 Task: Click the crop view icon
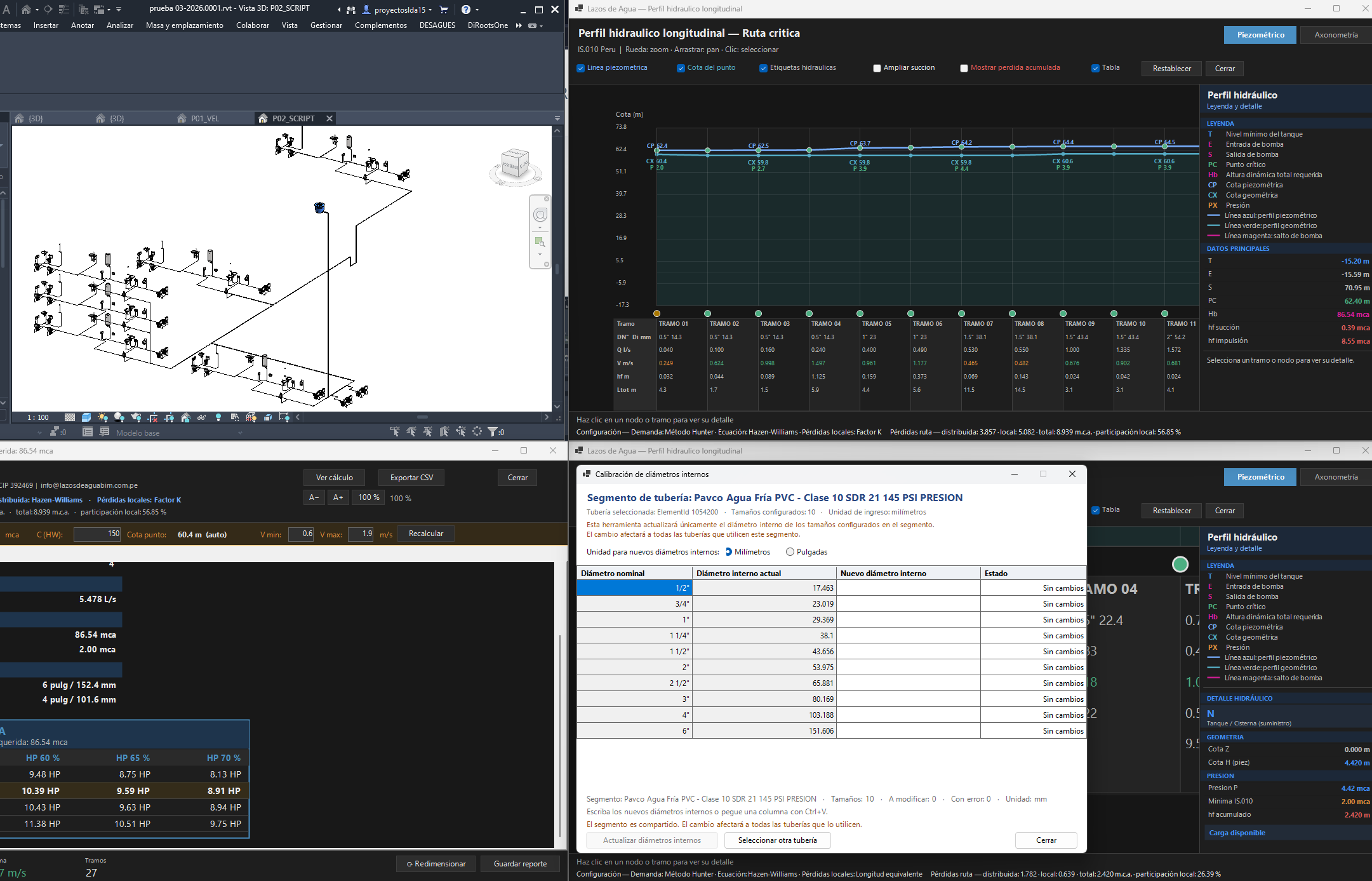click(x=153, y=417)
